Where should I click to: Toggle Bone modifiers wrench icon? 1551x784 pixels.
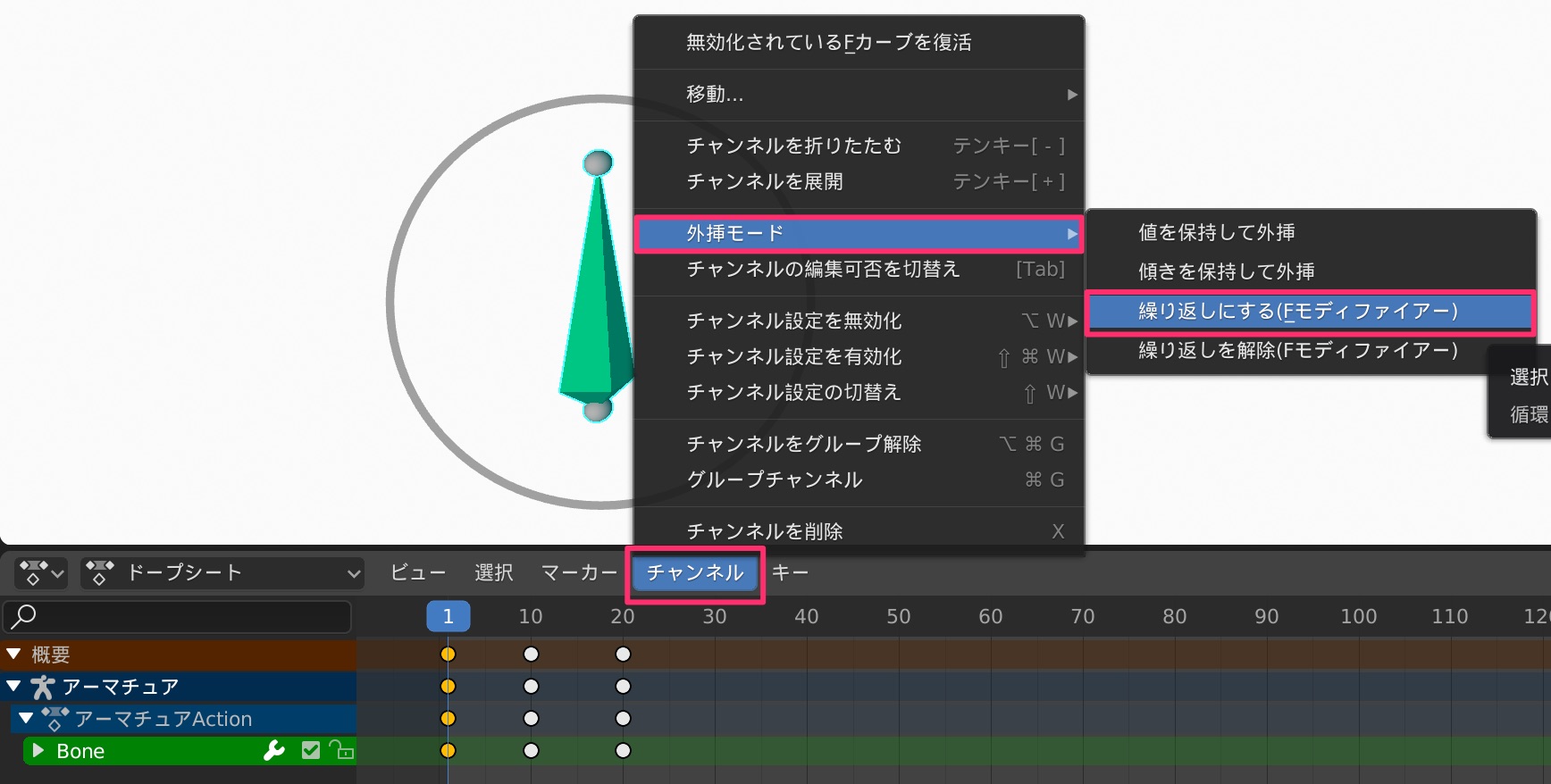(x=274, y=751)
